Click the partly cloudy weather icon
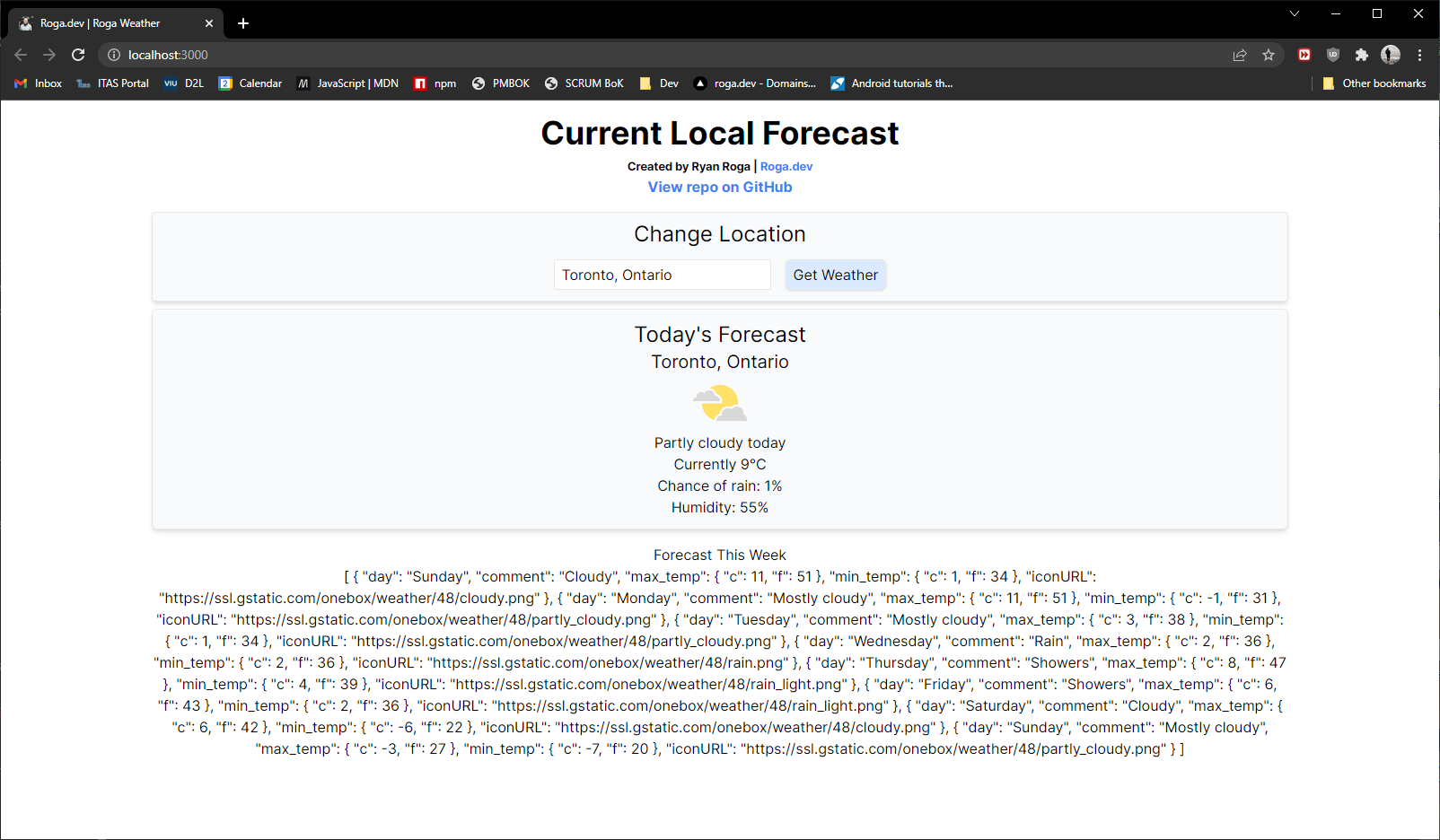 pyautogui.click(x=719, y=403)
